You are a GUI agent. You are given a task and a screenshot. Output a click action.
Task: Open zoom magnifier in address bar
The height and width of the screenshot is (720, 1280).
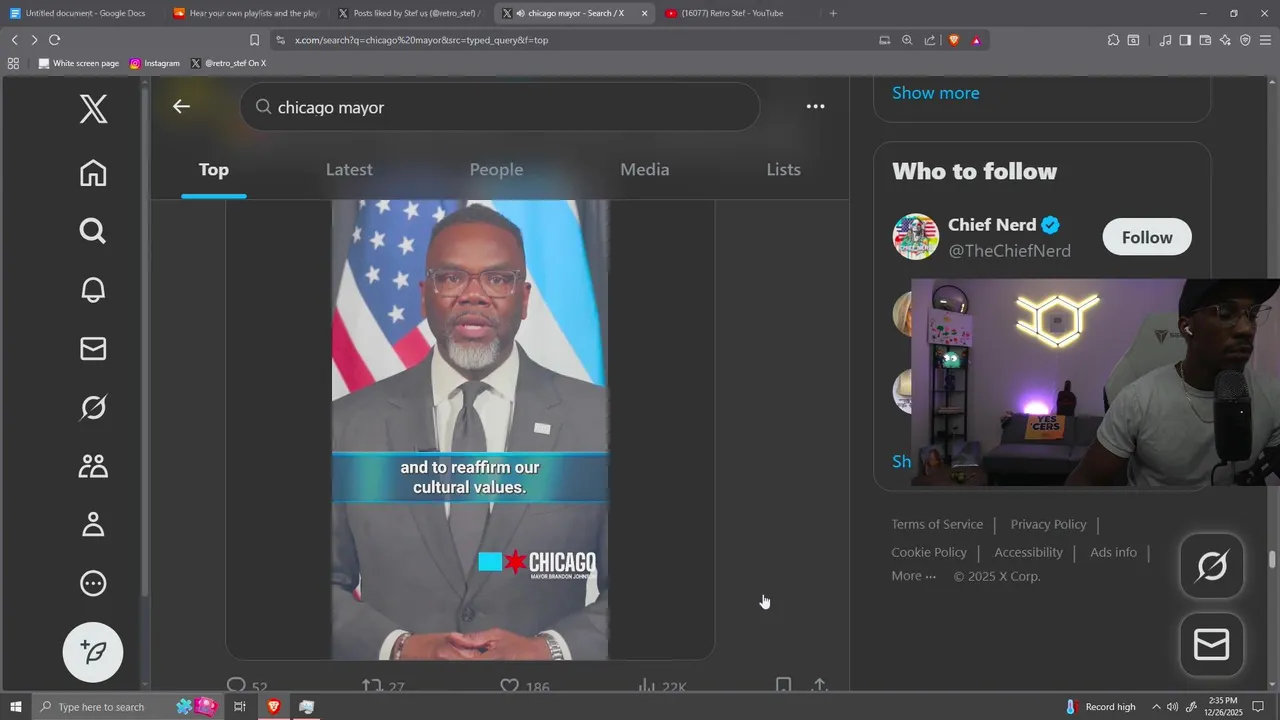[x=907, y=40]
